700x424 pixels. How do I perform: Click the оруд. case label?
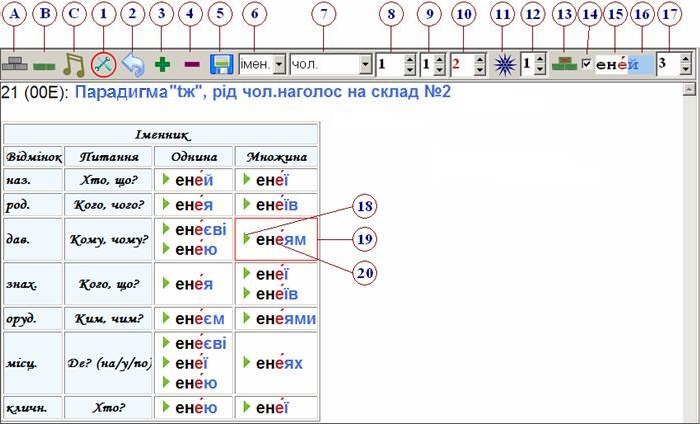[21, 319]
